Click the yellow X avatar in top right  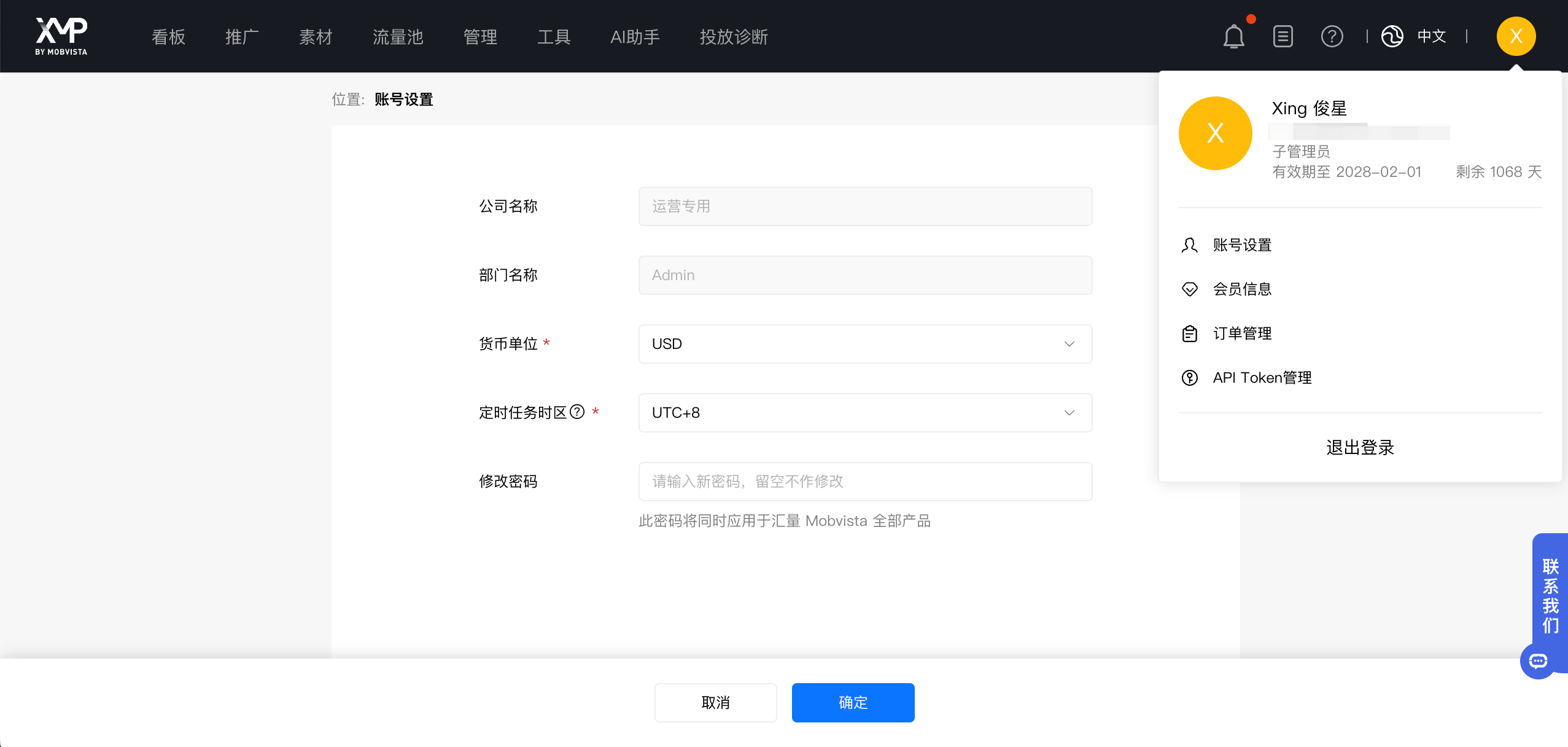pos(1515,36)
